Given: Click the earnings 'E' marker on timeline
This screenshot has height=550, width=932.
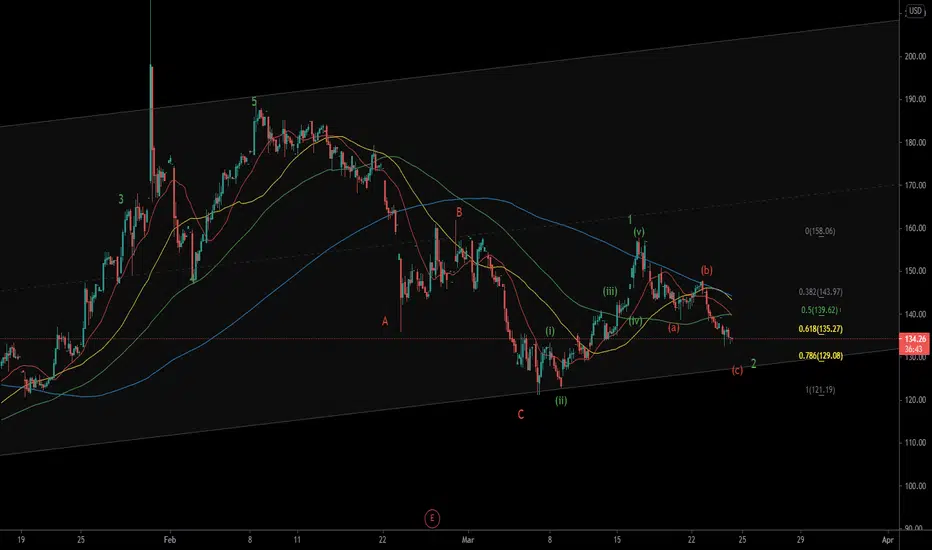Looking at the screenshot, I should 432,518.
